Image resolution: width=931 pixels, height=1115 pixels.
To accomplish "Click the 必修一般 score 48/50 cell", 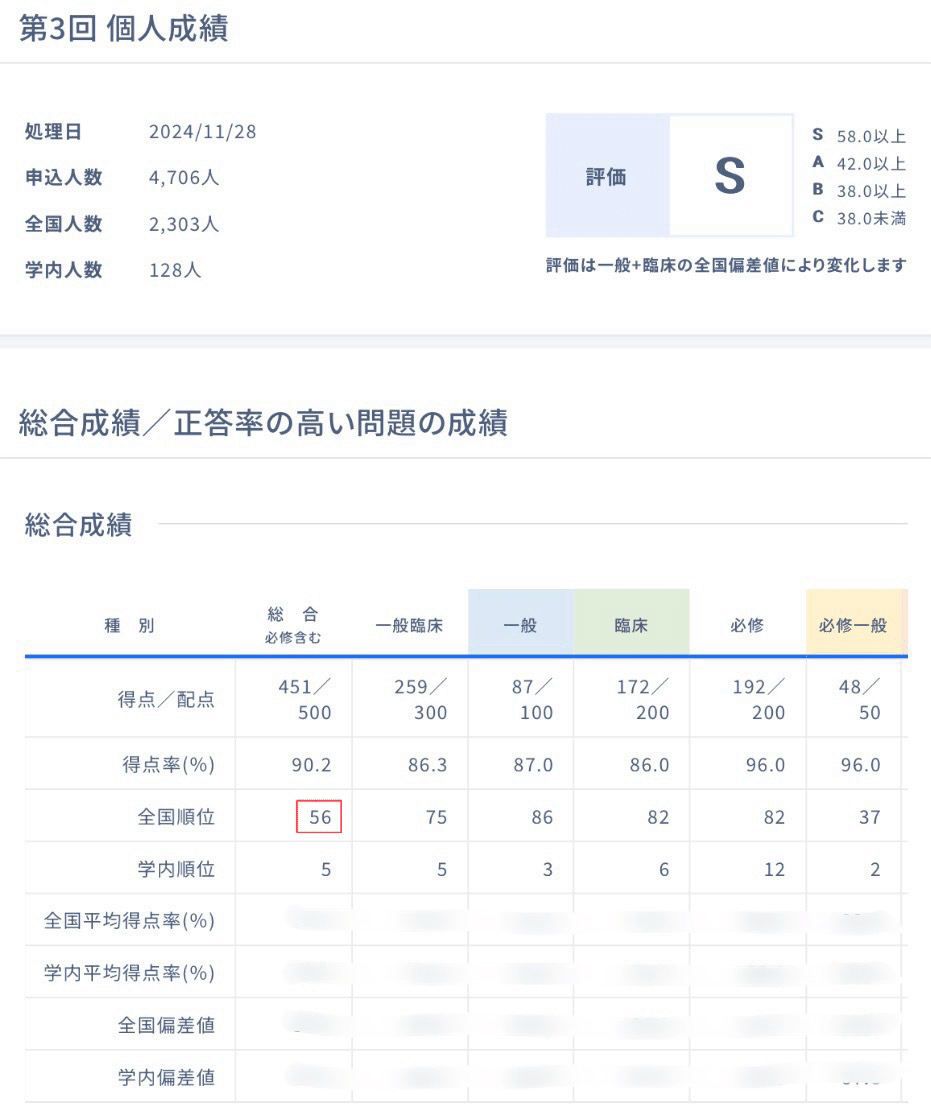I will point(861,698).
